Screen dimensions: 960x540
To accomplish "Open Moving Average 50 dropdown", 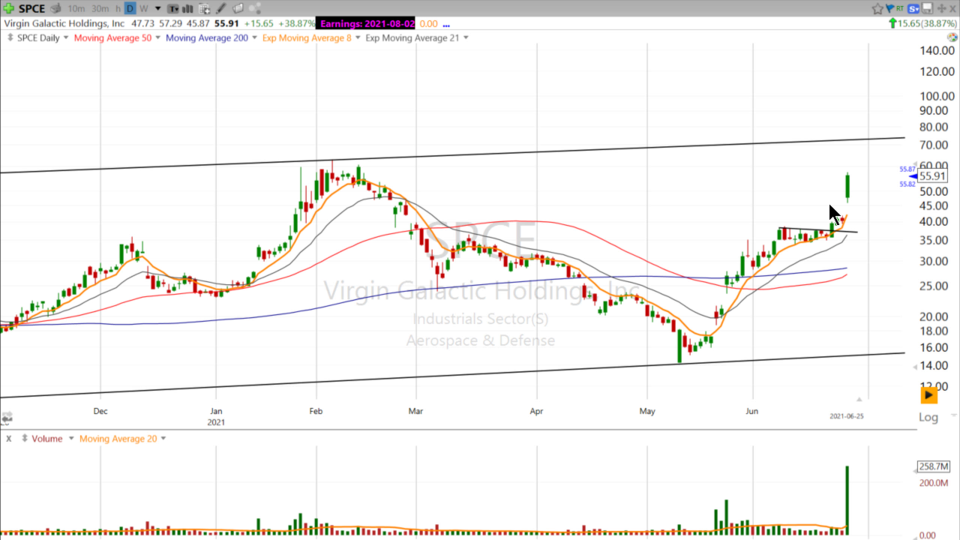I will coord(158,38).
